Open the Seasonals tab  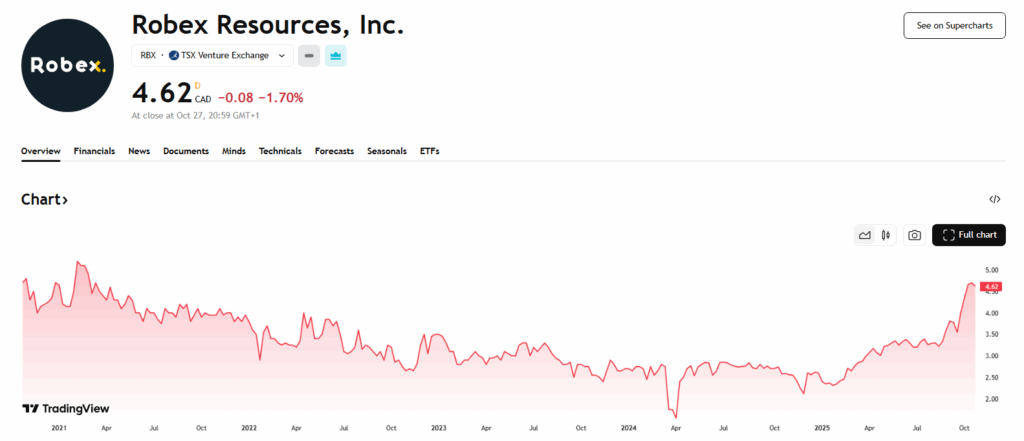click(x=387, y=151)
